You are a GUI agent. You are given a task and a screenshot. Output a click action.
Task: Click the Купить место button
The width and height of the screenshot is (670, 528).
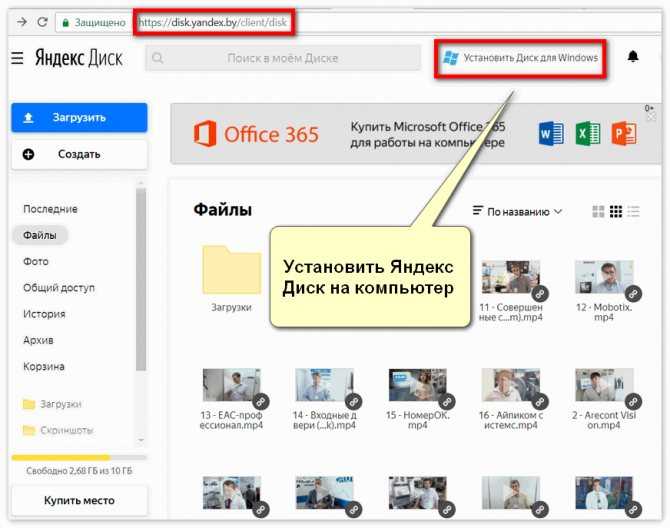coord(79,500)
